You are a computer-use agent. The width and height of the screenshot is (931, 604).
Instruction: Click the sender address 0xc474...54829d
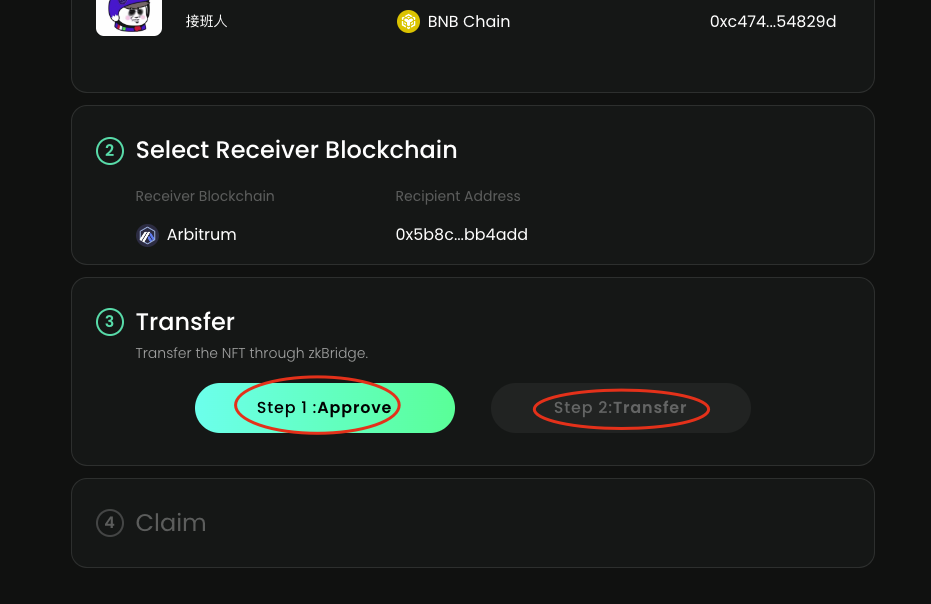pos(772,21)
